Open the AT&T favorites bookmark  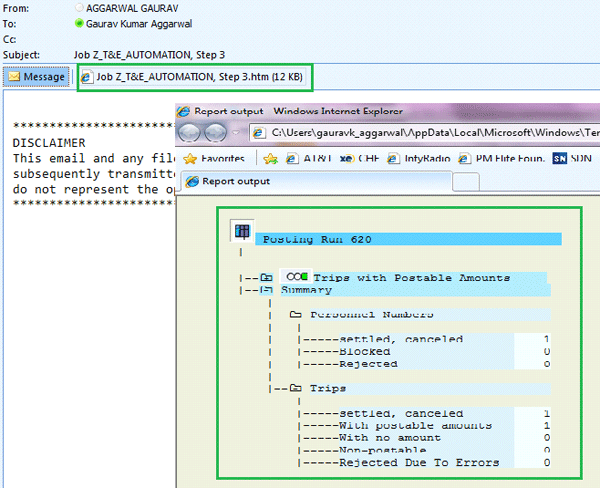[x=306, y=158]
